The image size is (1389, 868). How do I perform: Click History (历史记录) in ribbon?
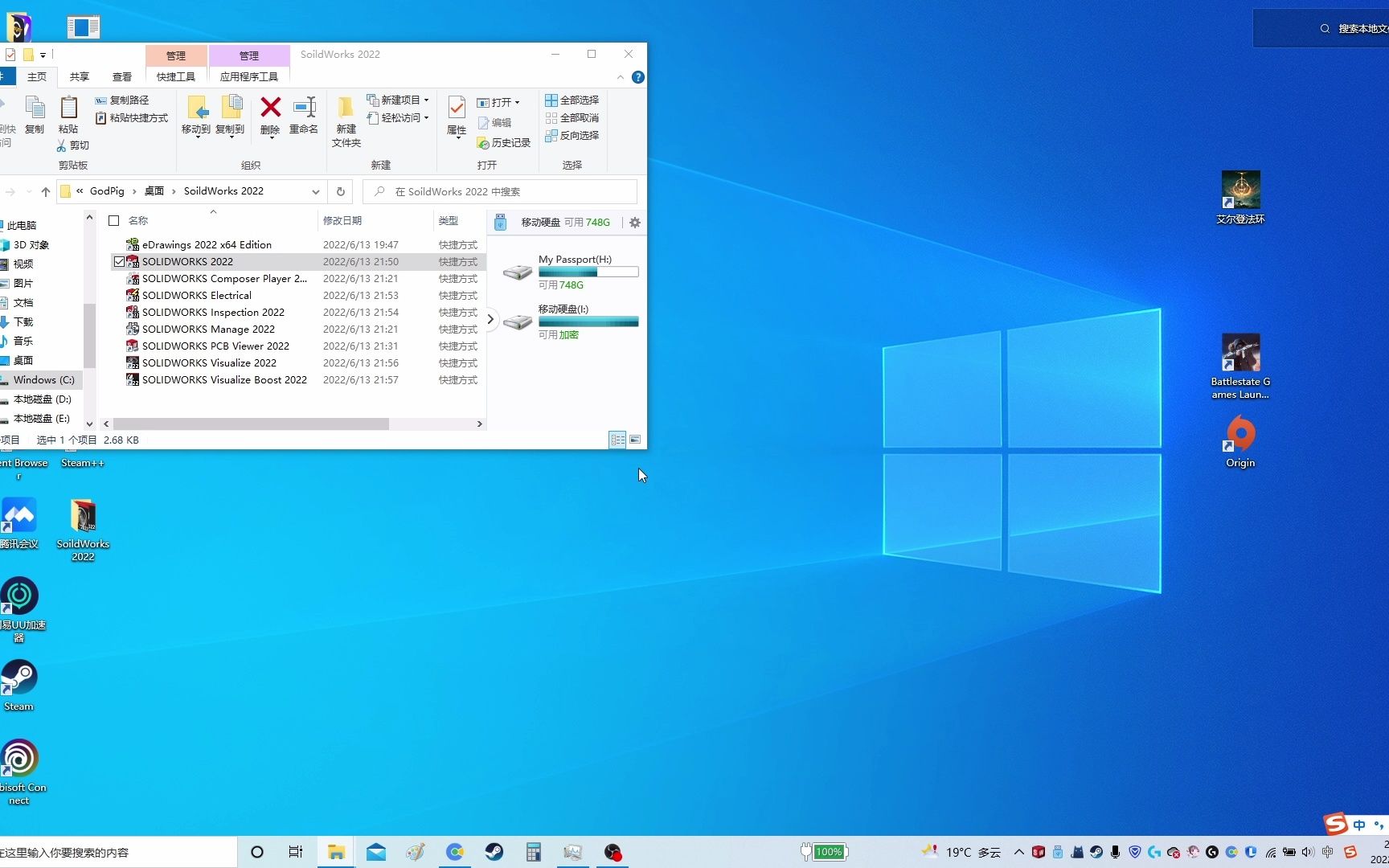point(504,143)
